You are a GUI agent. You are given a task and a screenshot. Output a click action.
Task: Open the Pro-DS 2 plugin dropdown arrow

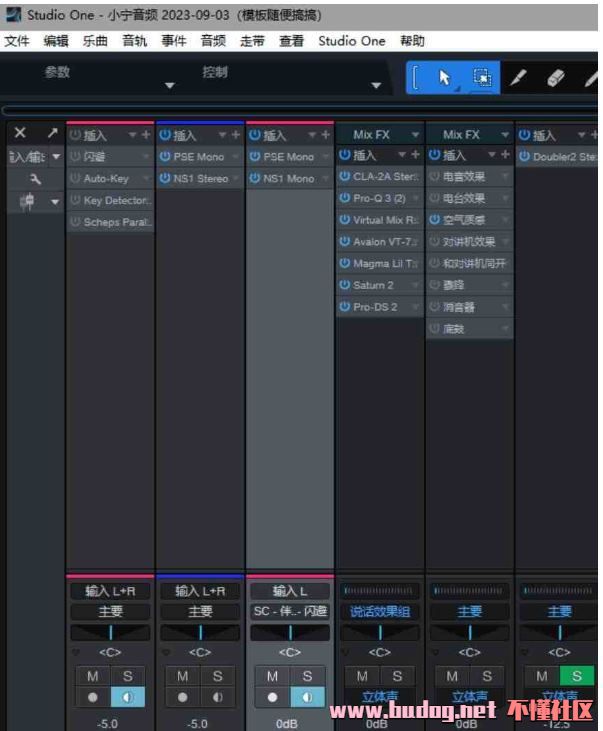tap(415, 306)
